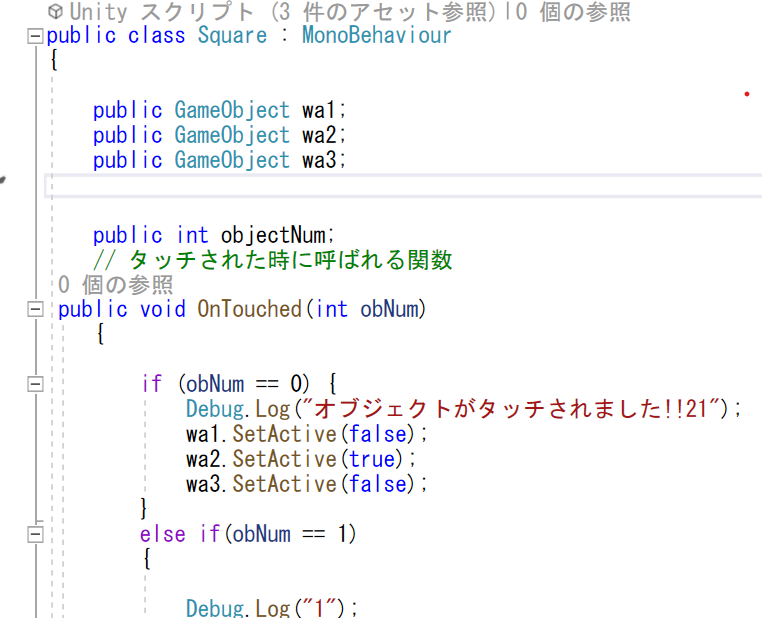This screenshot has width=762, height=618.
Task: Click the wa2 field declaration
Action: click(319, 135)
